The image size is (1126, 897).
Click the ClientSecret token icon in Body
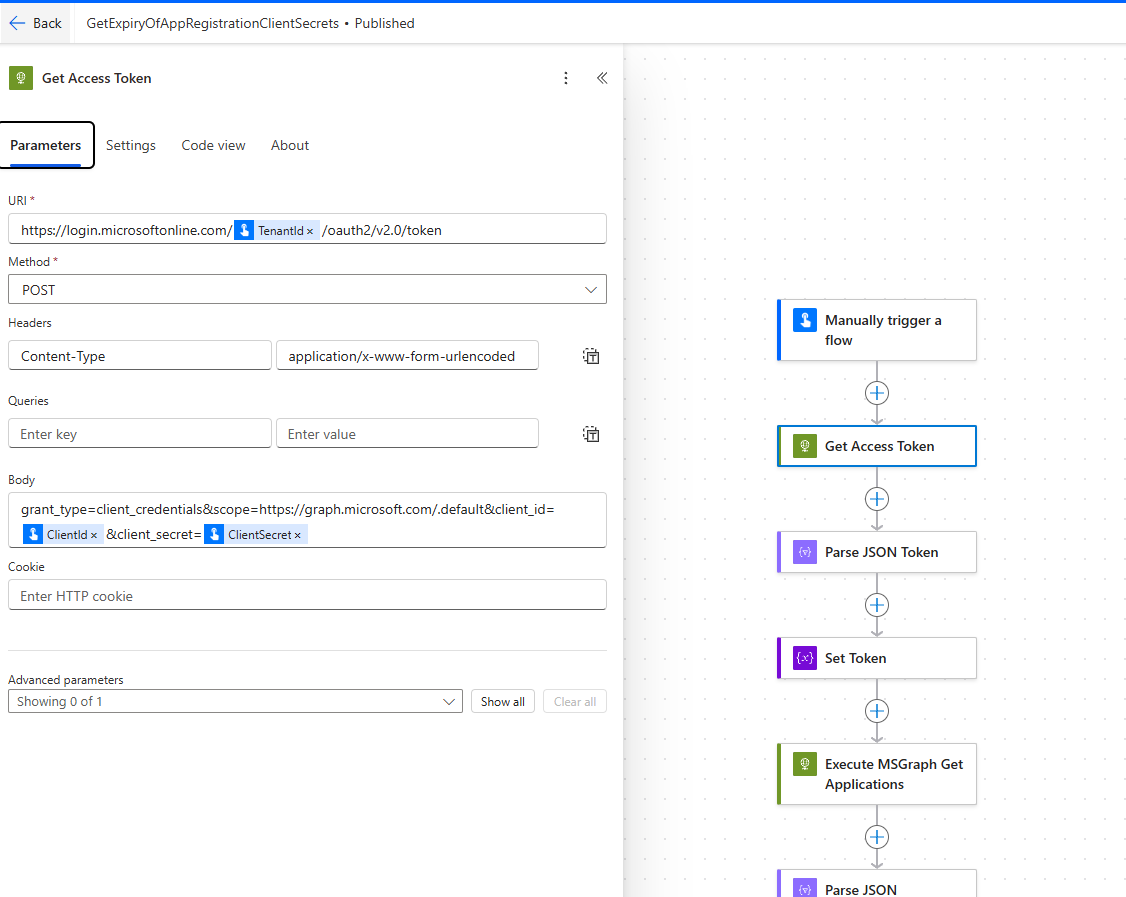click(x=214, y=534)
